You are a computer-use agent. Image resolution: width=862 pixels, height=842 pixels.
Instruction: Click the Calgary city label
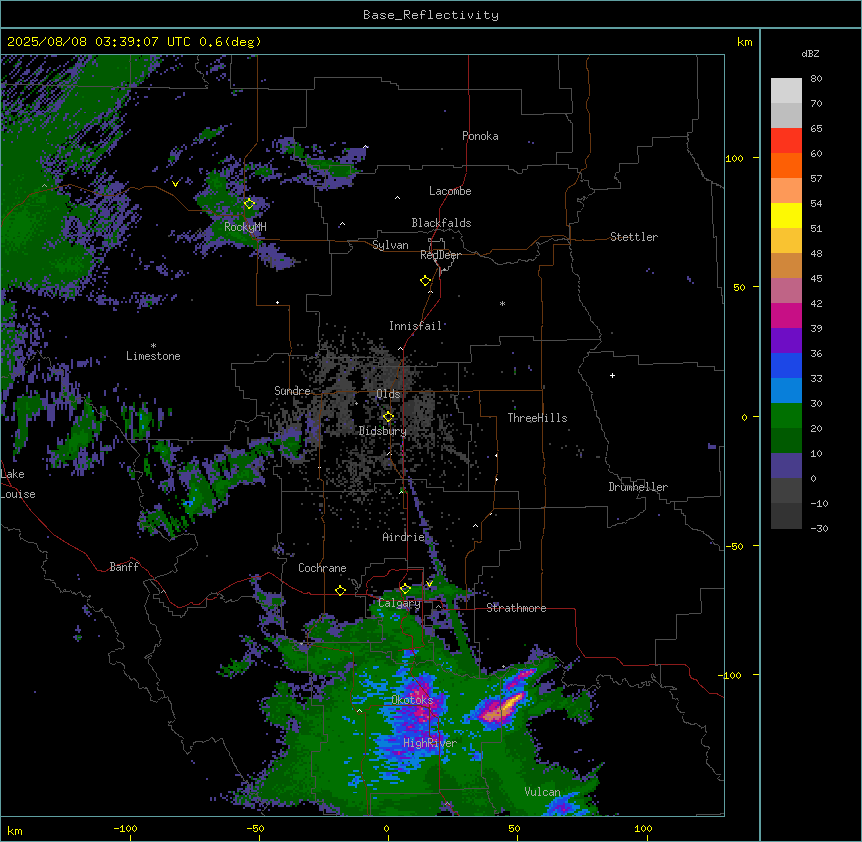(399, 603)
